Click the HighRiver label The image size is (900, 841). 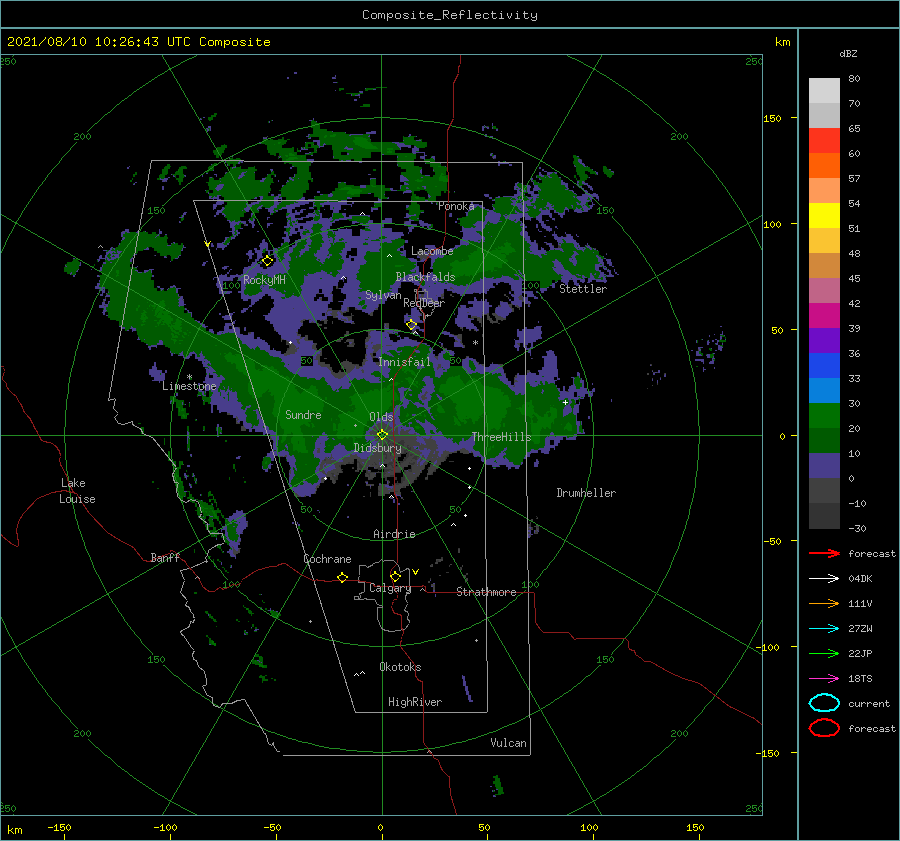[x=415, y=702]
